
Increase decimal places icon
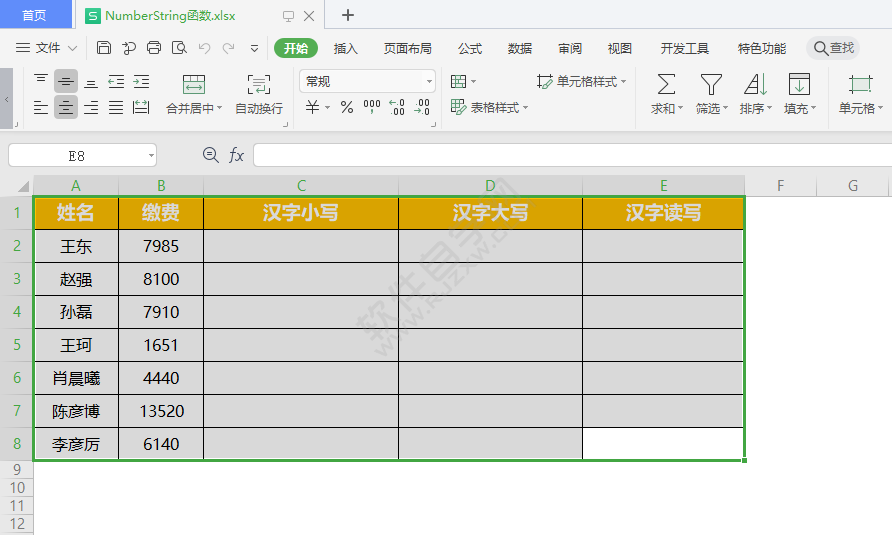point(397,107)
